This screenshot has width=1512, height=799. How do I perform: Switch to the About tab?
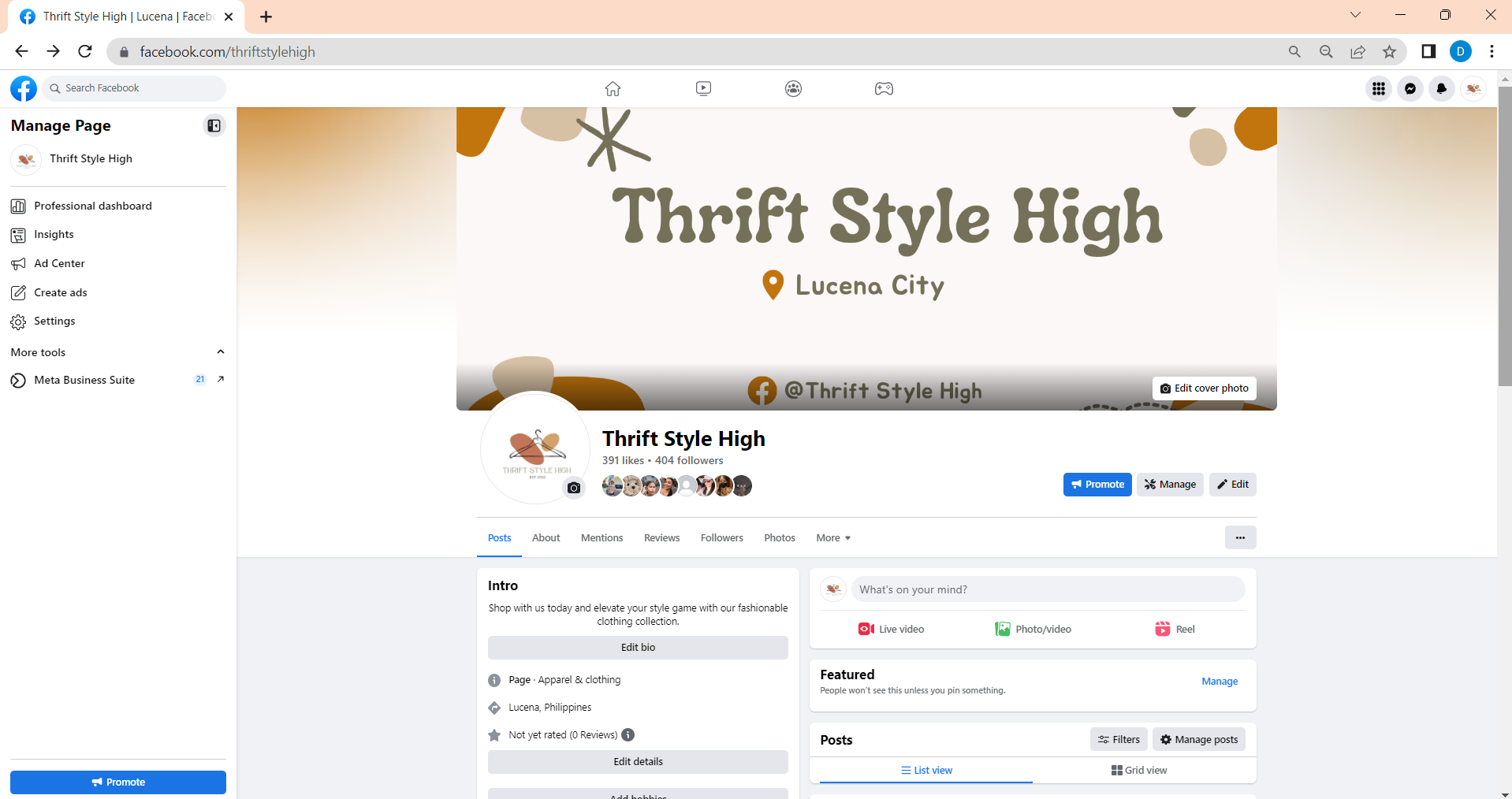(x=546, y=538)
